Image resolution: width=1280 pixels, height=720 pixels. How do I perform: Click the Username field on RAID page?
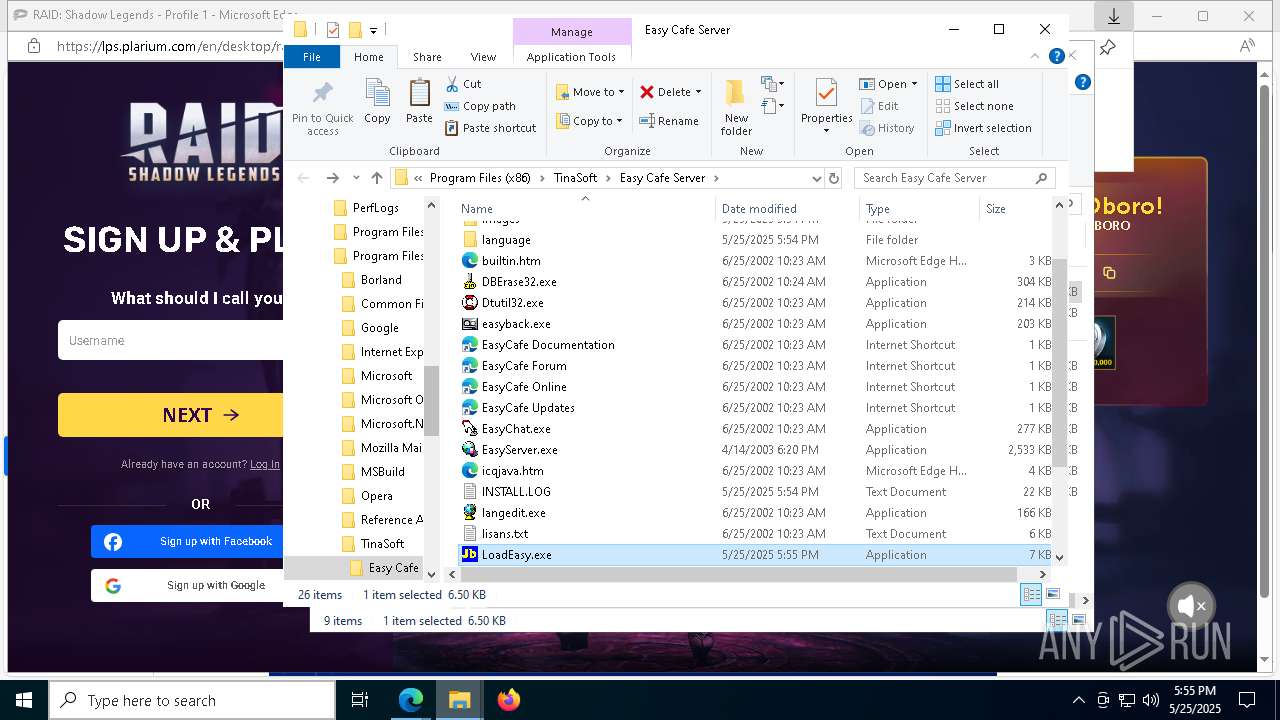(171, 341)
